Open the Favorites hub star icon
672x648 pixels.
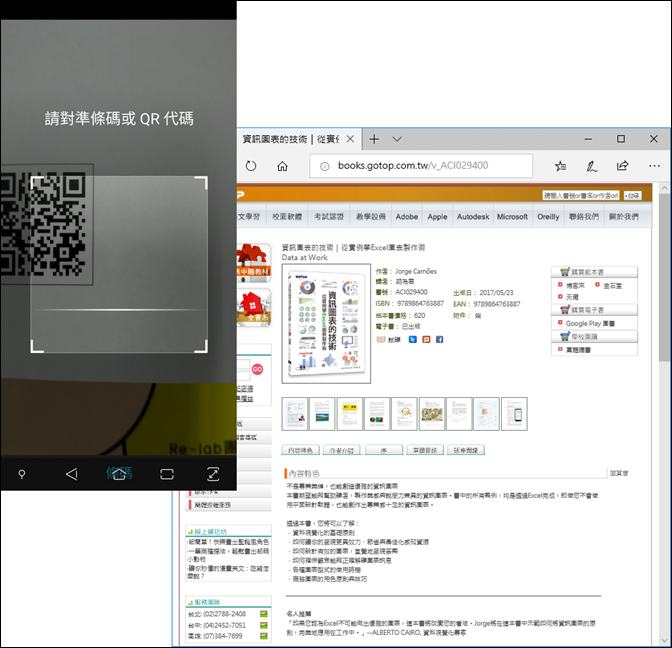pyautogui.click(x=561, y=166)
